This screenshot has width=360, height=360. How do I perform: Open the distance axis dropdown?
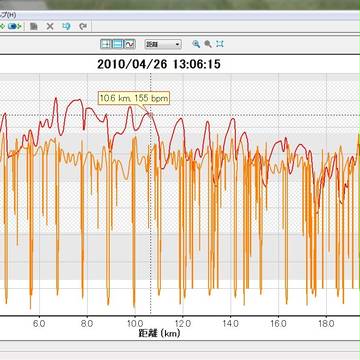tap(163, 44)
